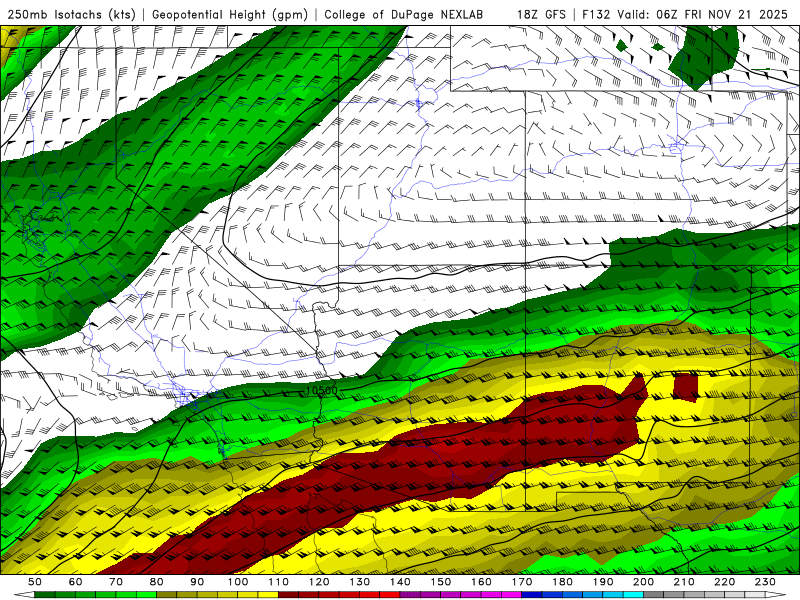Click the legend value '70'

tap(116, 582)
